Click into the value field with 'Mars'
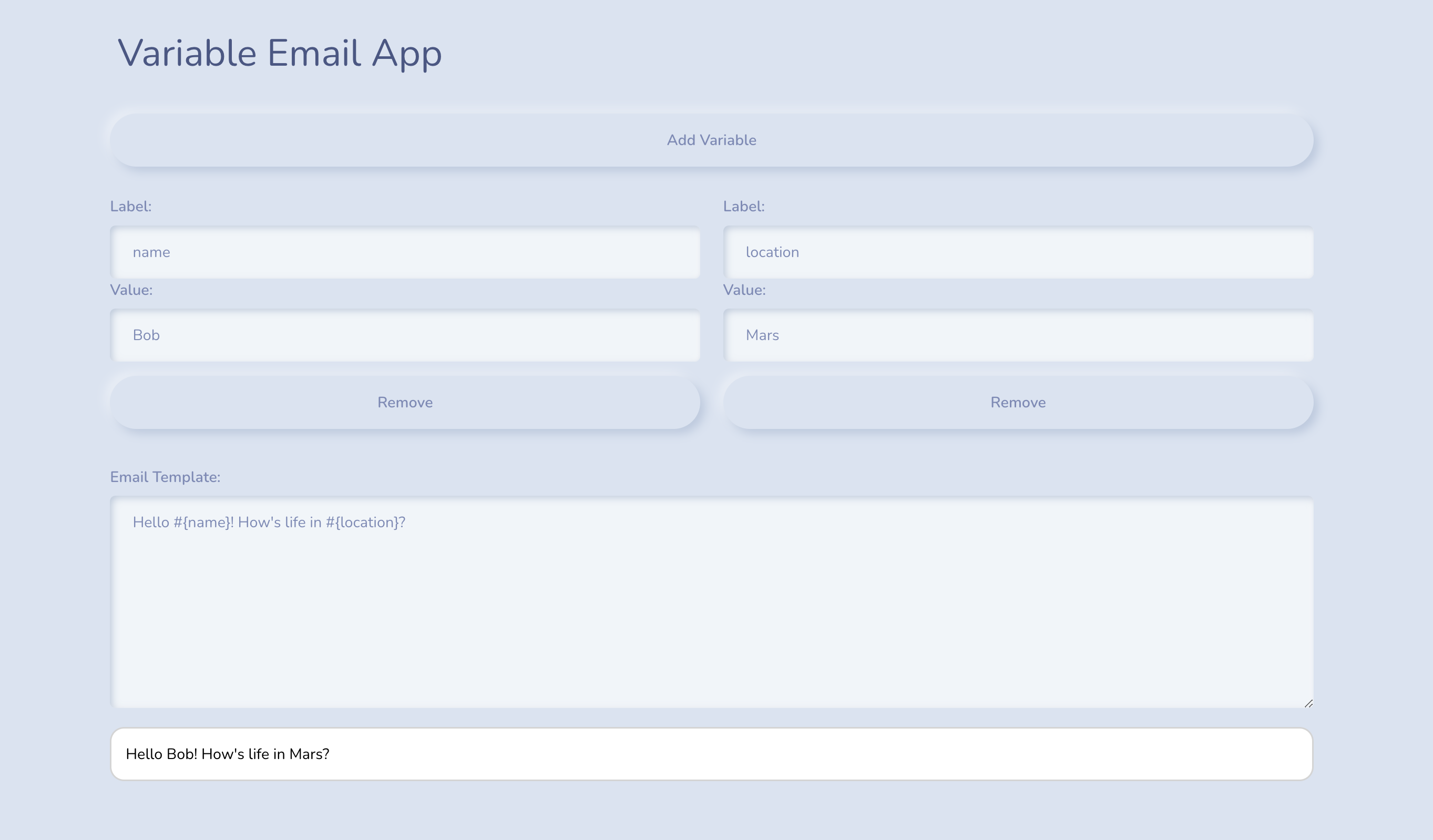Image resolution: width=1433 pixels, height=840 pixels. click(x=1017, y=335)
